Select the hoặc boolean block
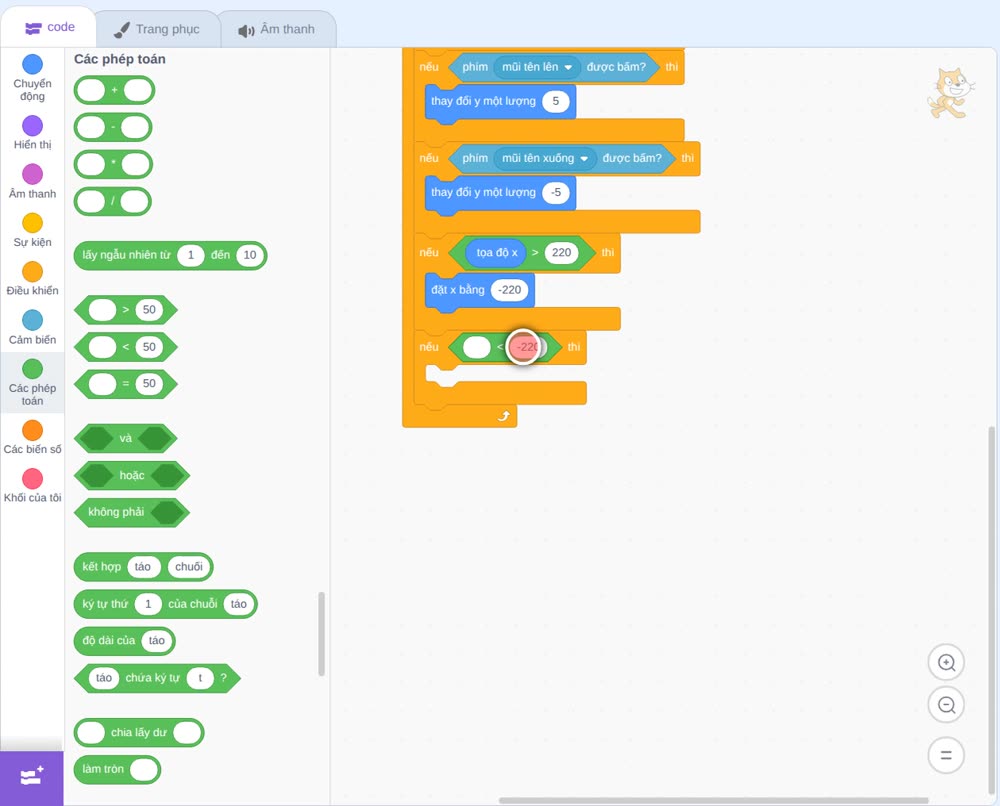1000x806 pixels. click(x=132, y=476)
